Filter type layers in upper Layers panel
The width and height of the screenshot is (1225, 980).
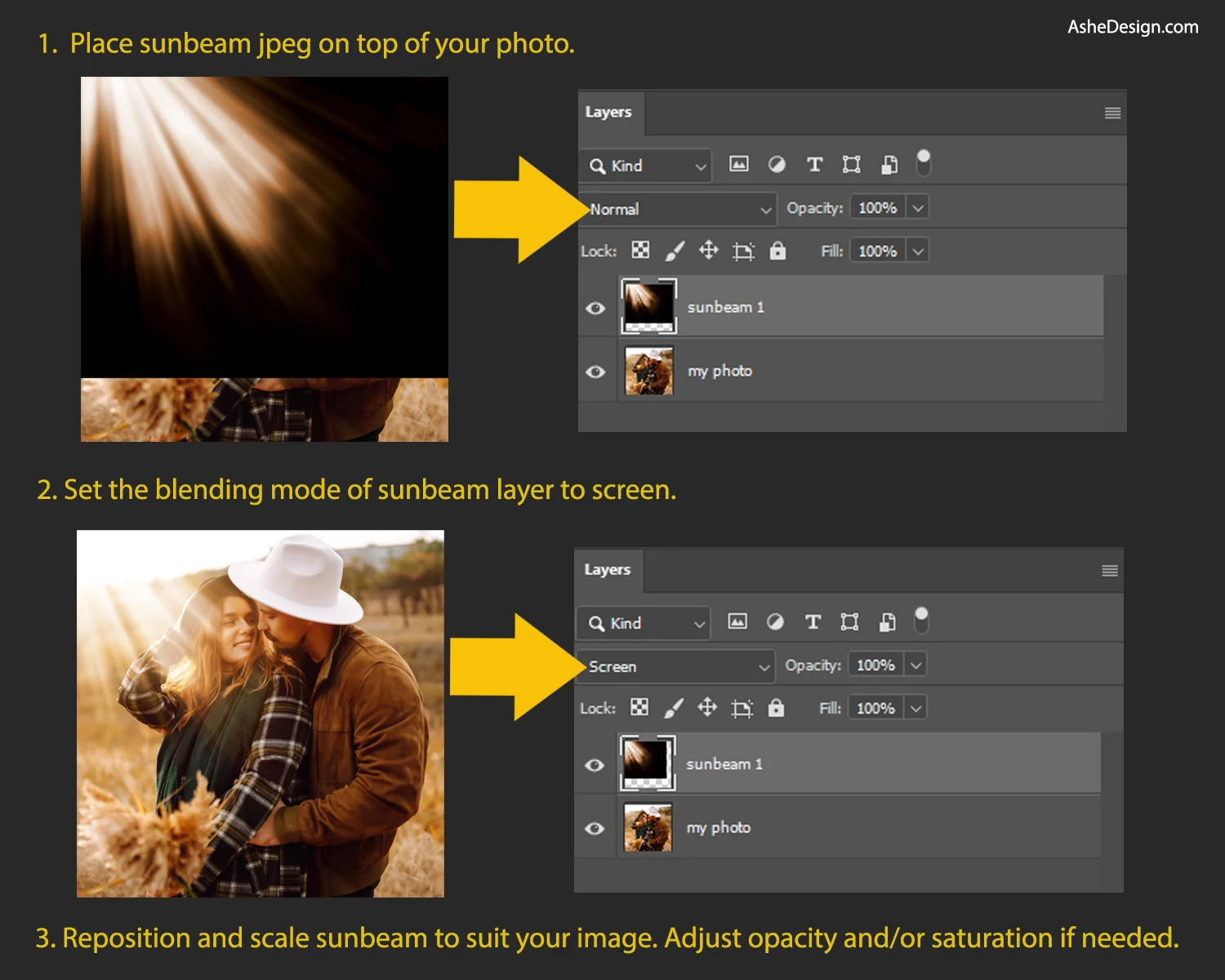point(814,164)
